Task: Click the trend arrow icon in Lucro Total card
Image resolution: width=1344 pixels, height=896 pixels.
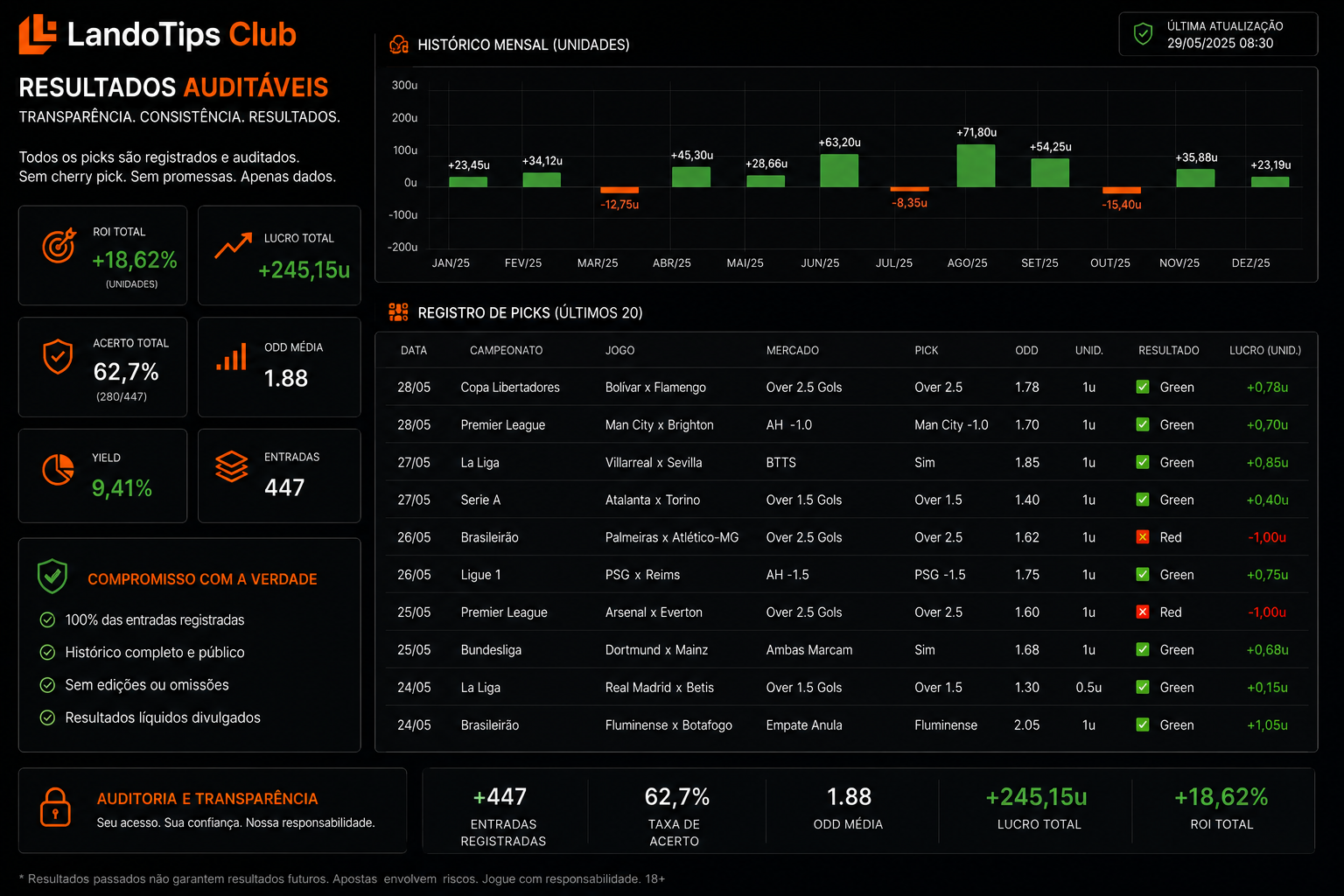Action: 234,246
